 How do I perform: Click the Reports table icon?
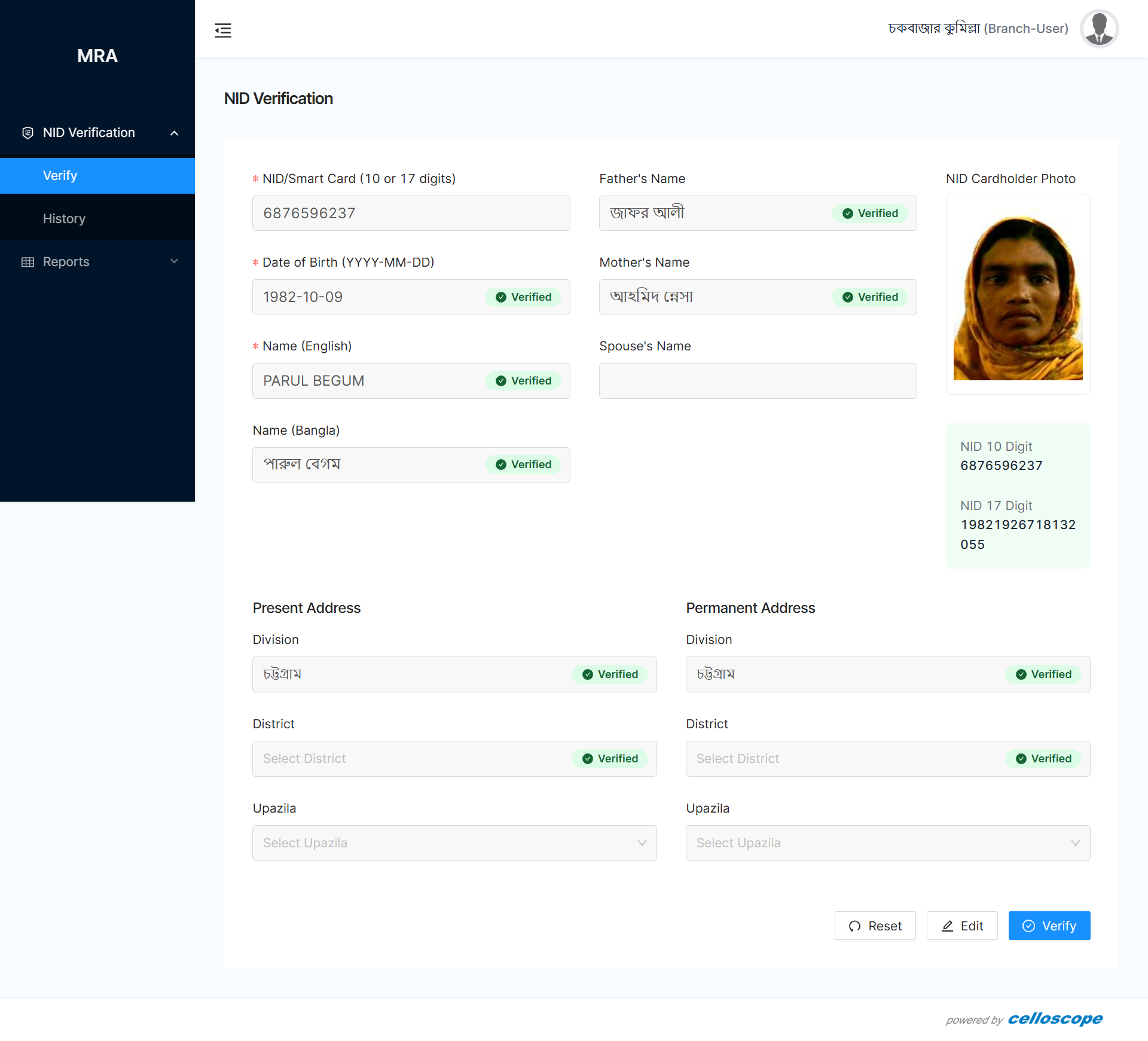[28, 262]
